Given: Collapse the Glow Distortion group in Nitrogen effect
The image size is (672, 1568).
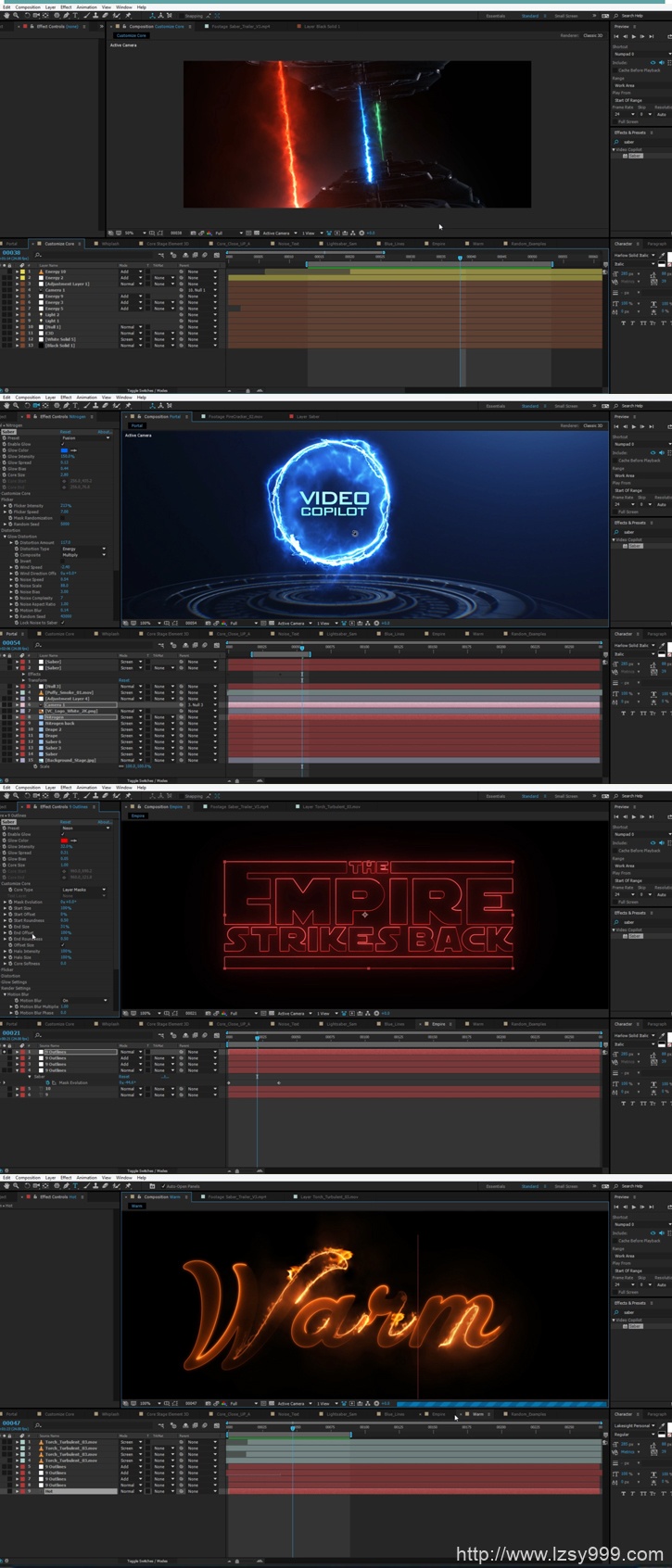Looking at the screenshot, I should 5,537.
